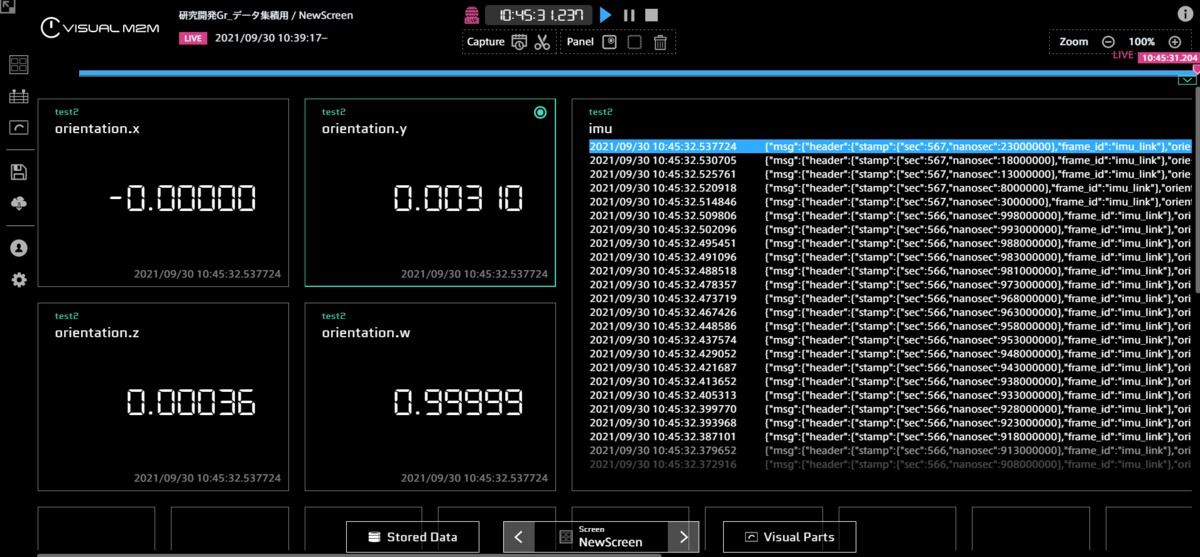The width and height of the screenshot is (1200, 557).
Task: Click the pink 10:45:31.204 timeline marker
Action: point(1168,58)
